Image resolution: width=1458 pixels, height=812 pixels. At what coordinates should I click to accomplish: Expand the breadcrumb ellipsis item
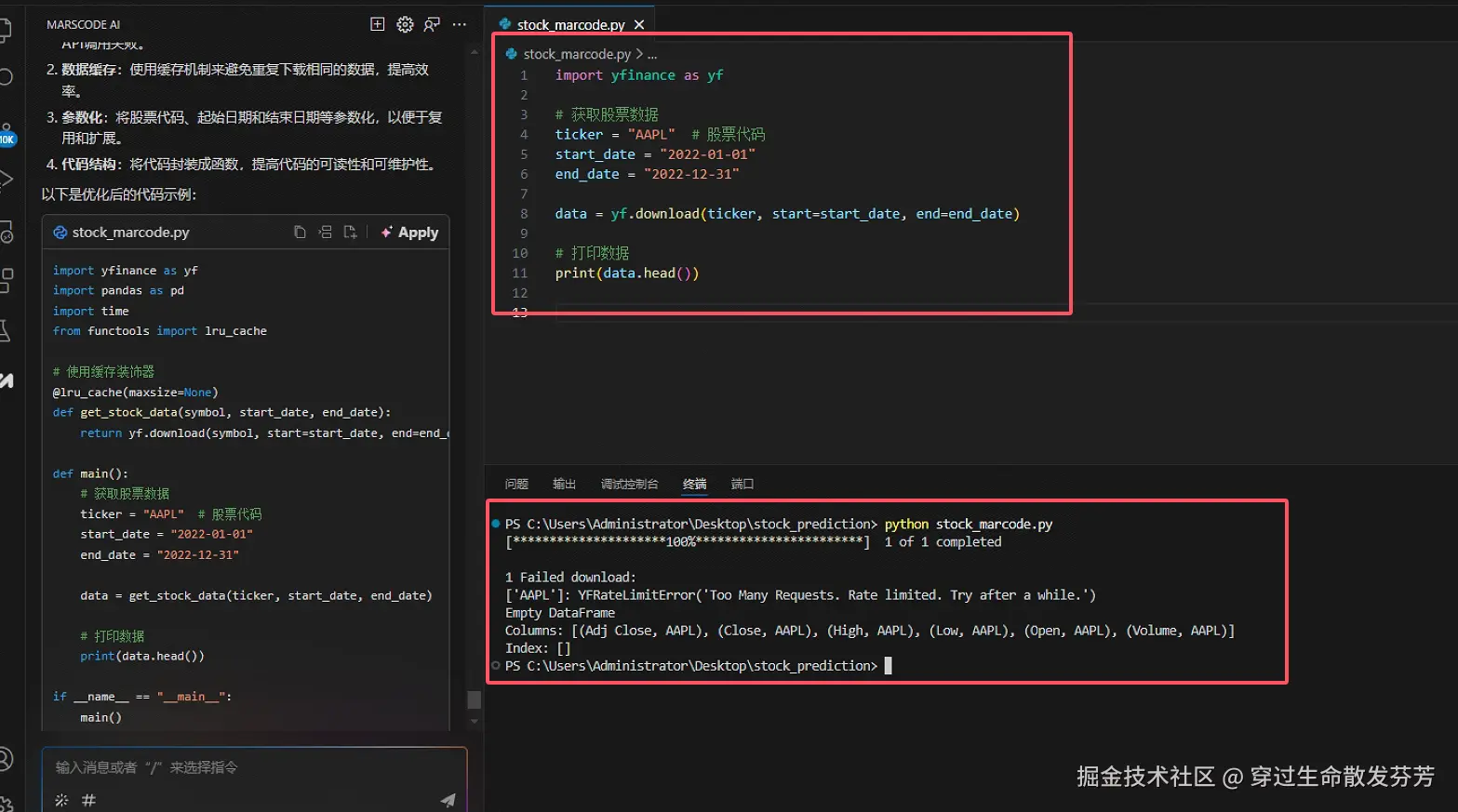click(x=652, y=54)
